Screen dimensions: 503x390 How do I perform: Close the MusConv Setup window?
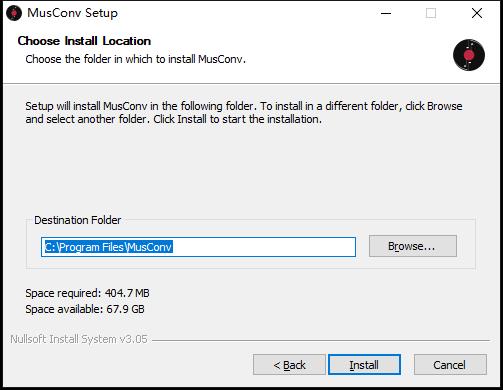point(477,13)
